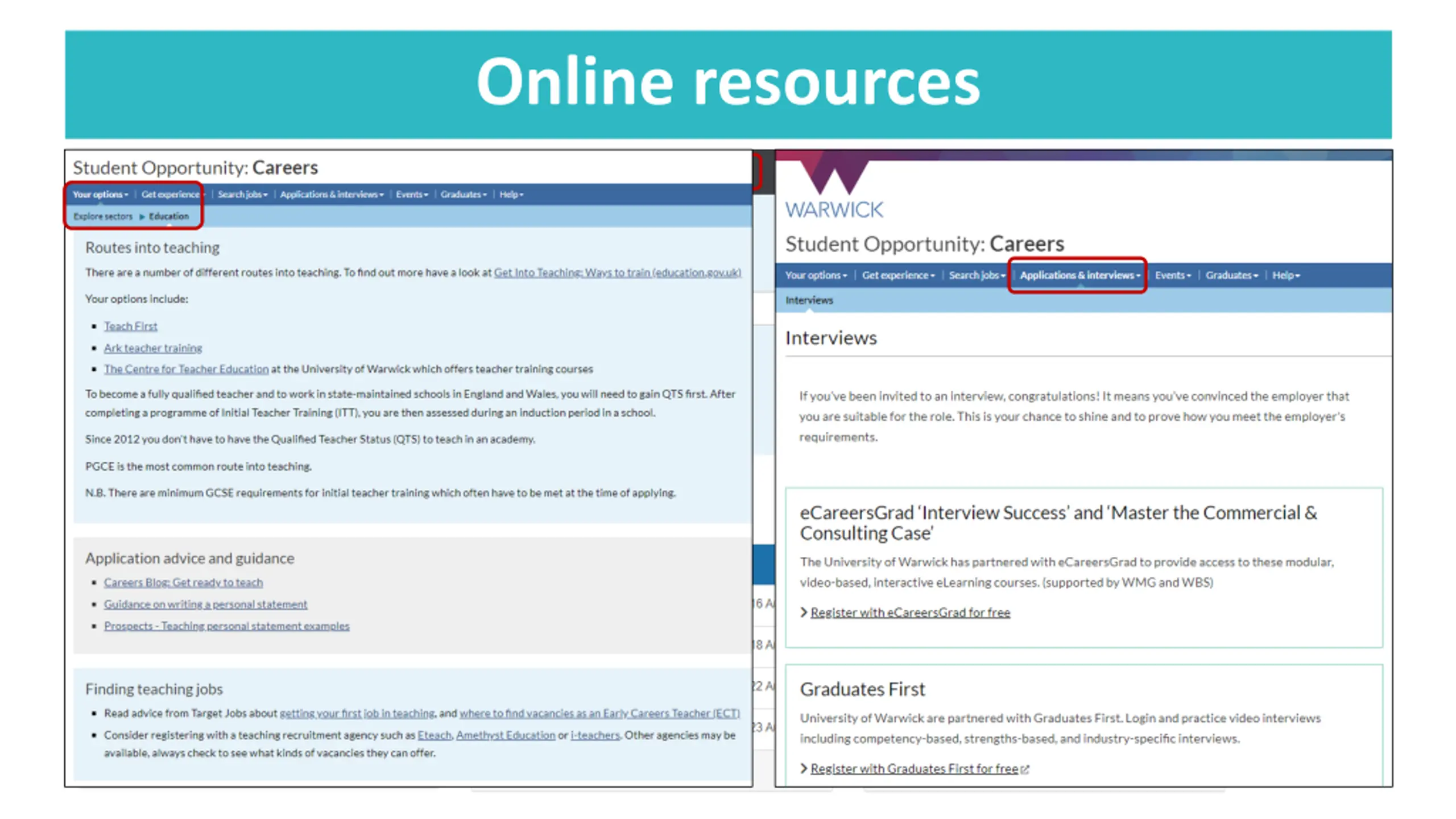Select the Education breadcrumb item
The image size is (1456, 819).
click(169, 216)
